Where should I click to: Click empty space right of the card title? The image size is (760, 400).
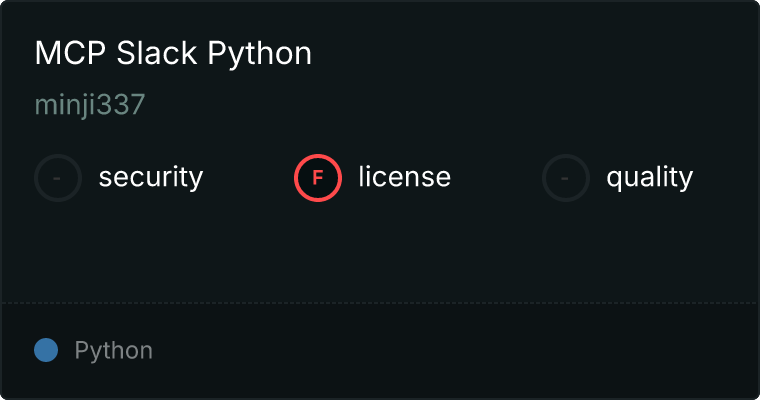click(530, 54)
